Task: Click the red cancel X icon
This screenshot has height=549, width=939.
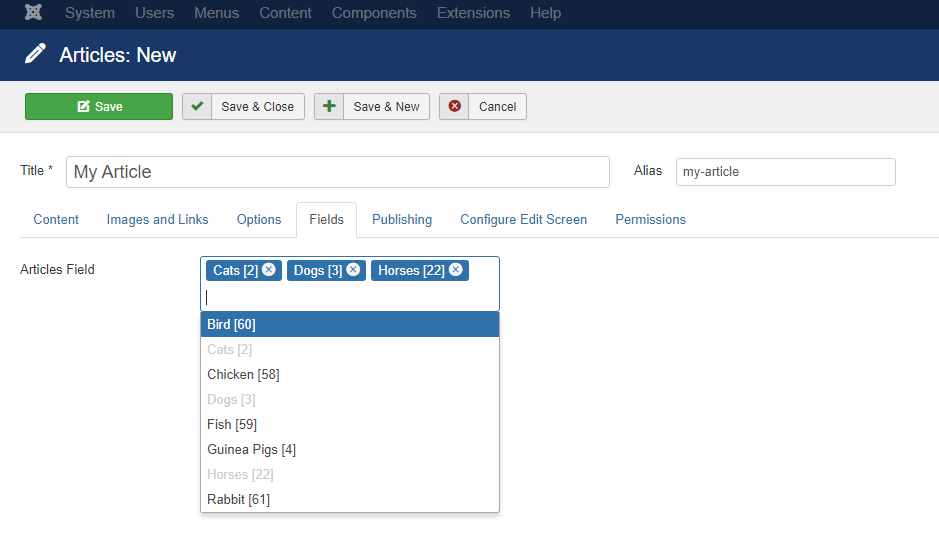Action: click(455, 107)
